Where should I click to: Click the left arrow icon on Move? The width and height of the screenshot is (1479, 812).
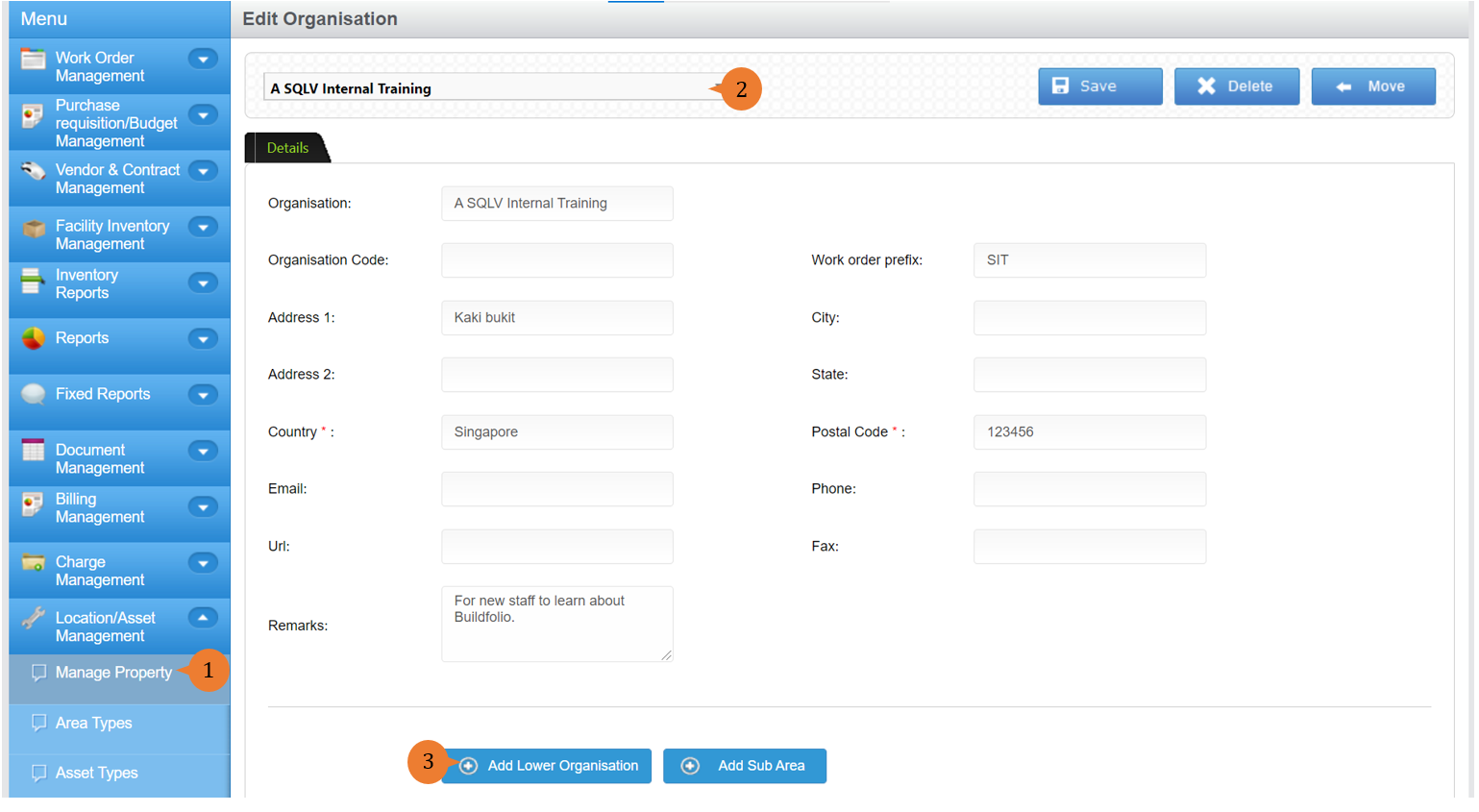tap(1343, 86)
